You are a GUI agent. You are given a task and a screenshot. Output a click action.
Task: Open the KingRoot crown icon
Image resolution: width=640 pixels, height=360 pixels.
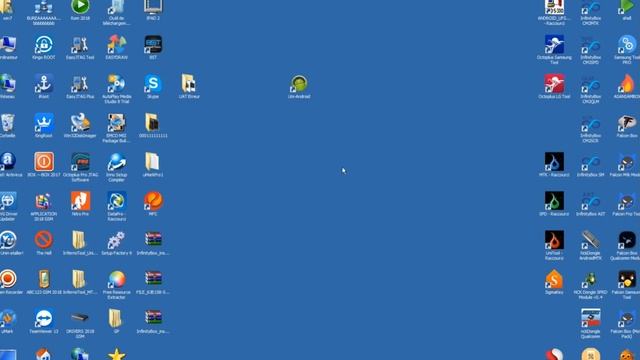pyautogui.click(x=44, y=123)
